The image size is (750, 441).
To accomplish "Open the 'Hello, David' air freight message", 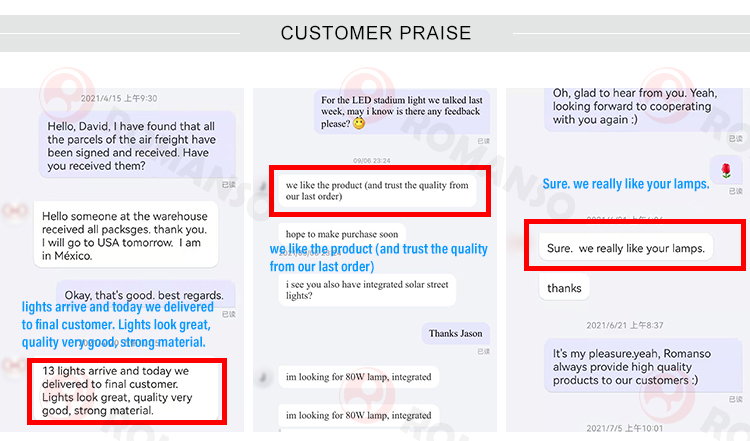I will click(137, 145).
